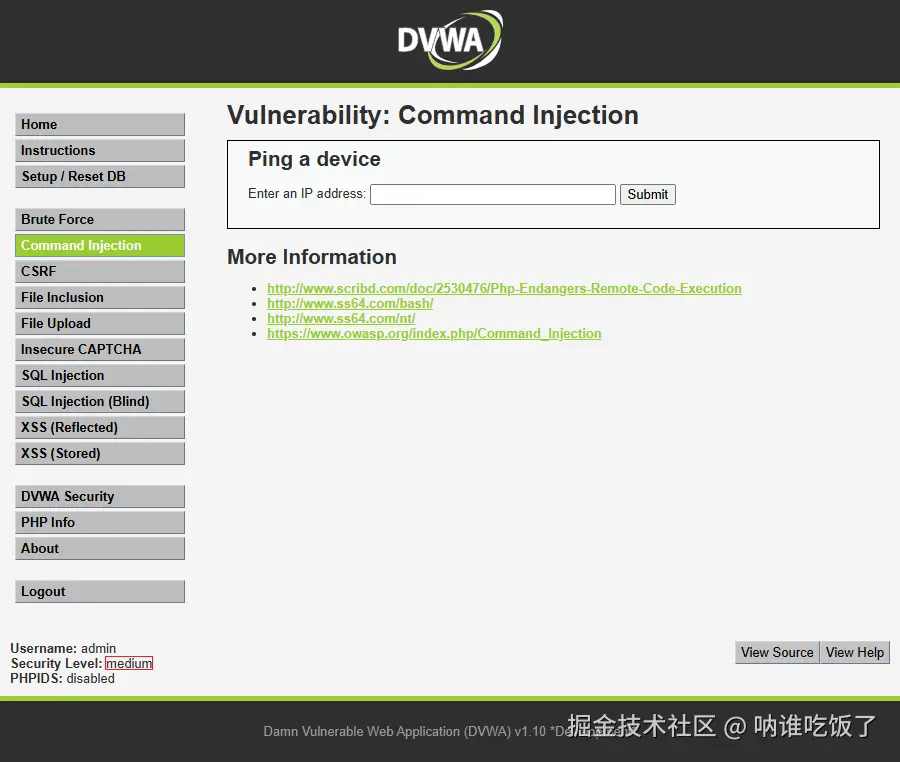Click the Submit button
This screenshot has width=900, height=762.
click(x=647, y=195)
